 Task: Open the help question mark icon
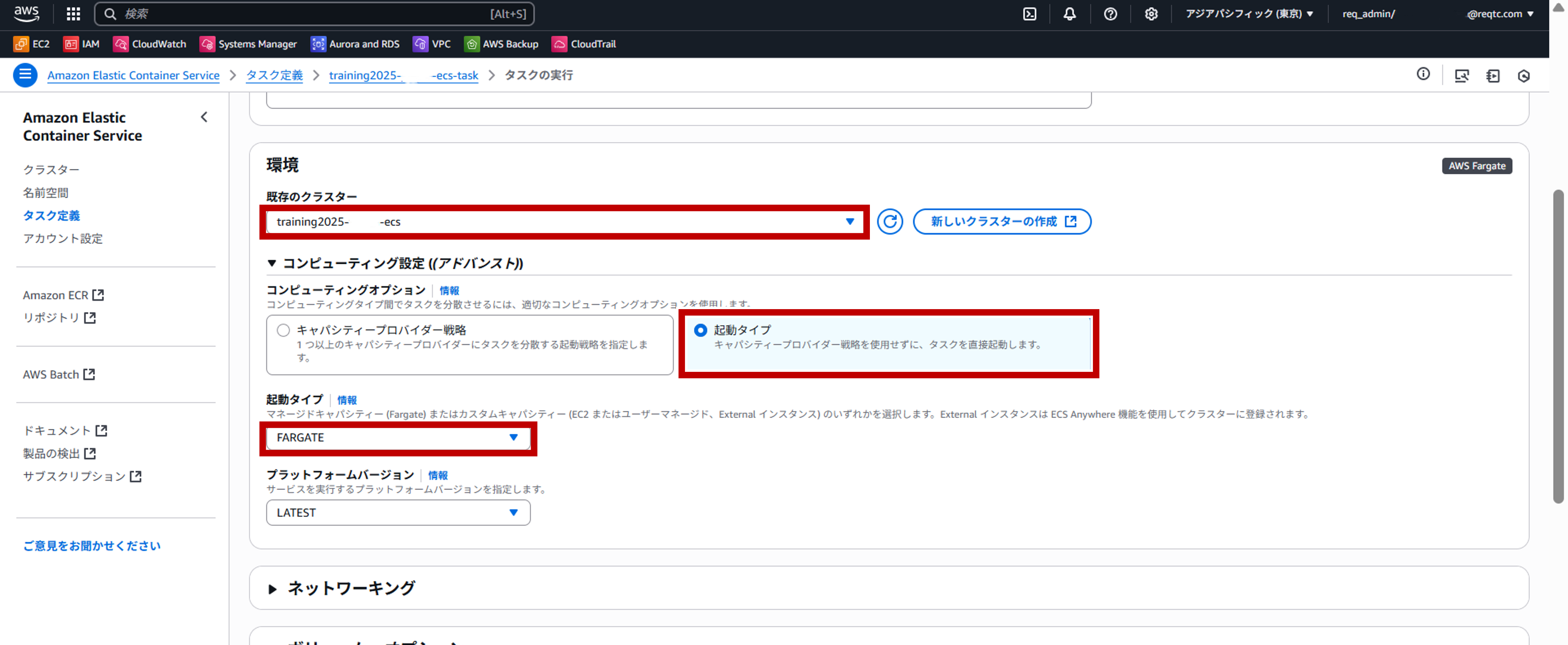click(1110, 14)
